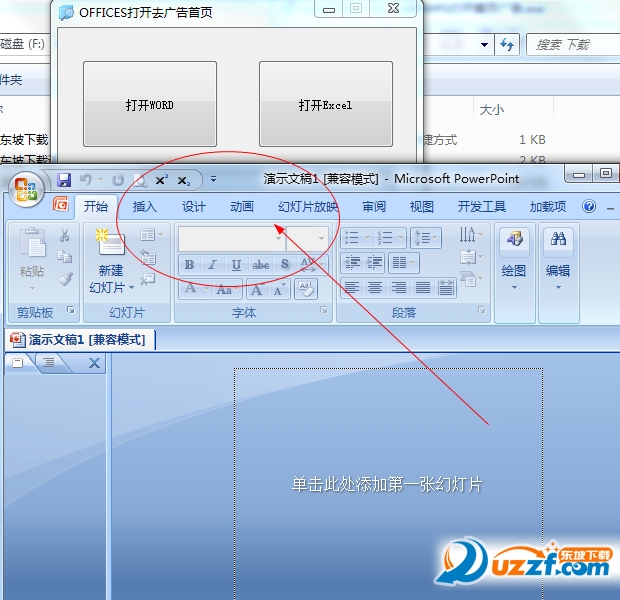Image resolution: width=620 pixels, height=600 pixels.
Task: Click Redo in the quick access toolbar
Action: (118, 180)
